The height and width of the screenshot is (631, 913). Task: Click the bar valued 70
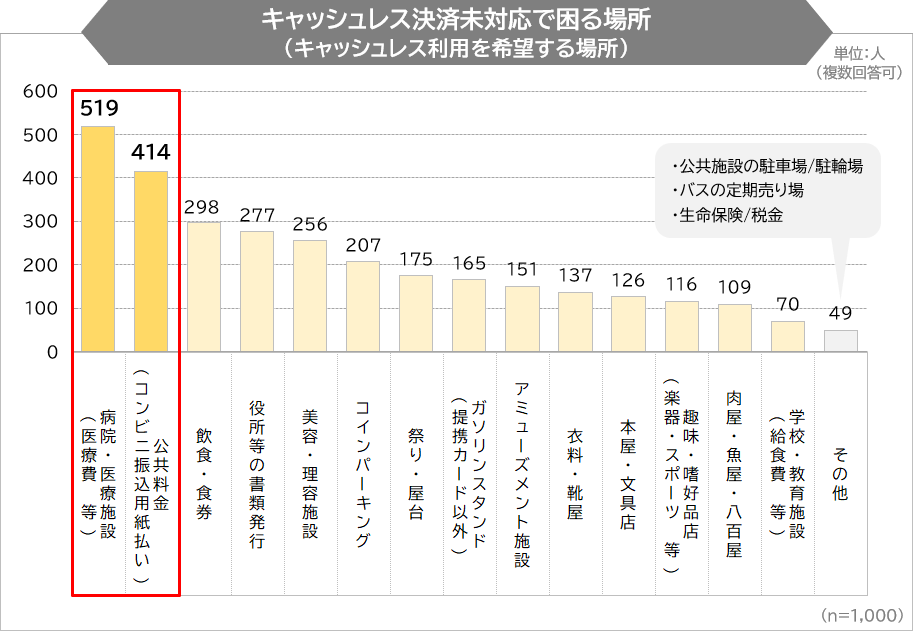point(788,336)
